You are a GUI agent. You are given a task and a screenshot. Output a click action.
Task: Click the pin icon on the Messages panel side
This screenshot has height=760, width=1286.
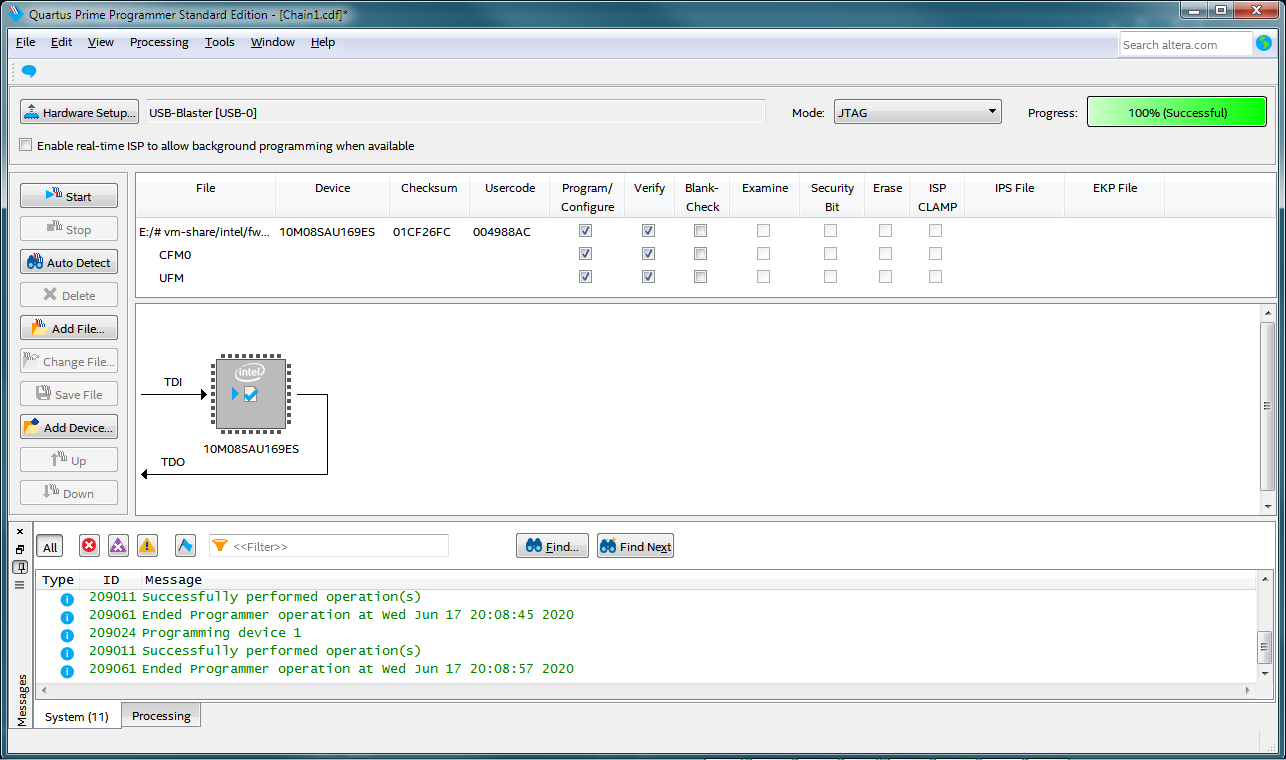[20, 567]
